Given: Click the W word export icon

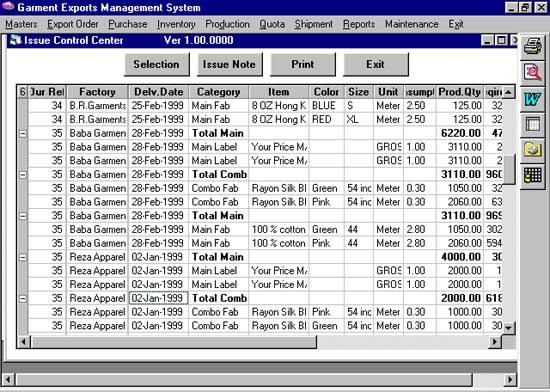Looking at the screenshot, I should (532, 99).
